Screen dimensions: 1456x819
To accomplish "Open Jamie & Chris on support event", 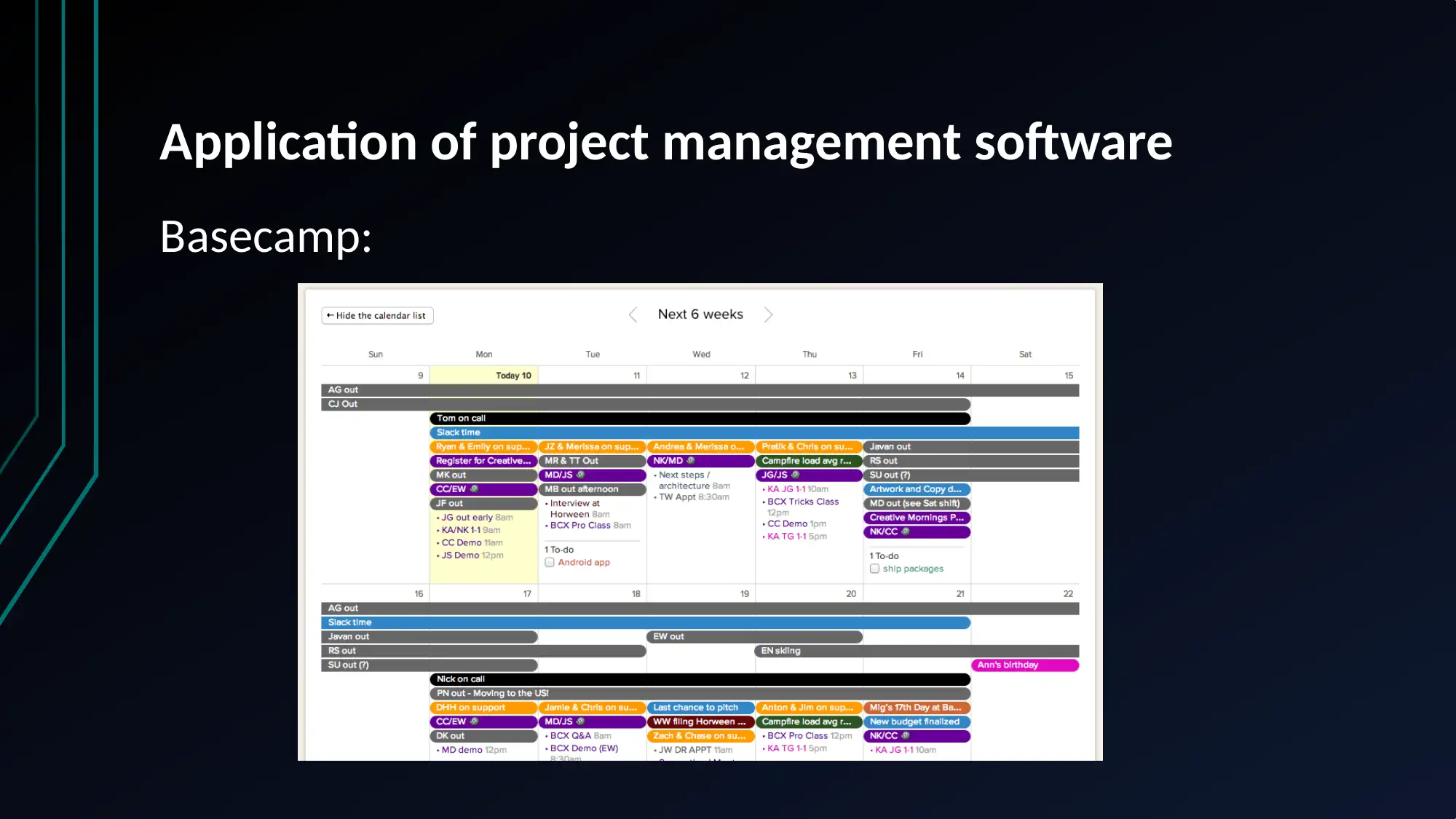I will pos(592,708).
